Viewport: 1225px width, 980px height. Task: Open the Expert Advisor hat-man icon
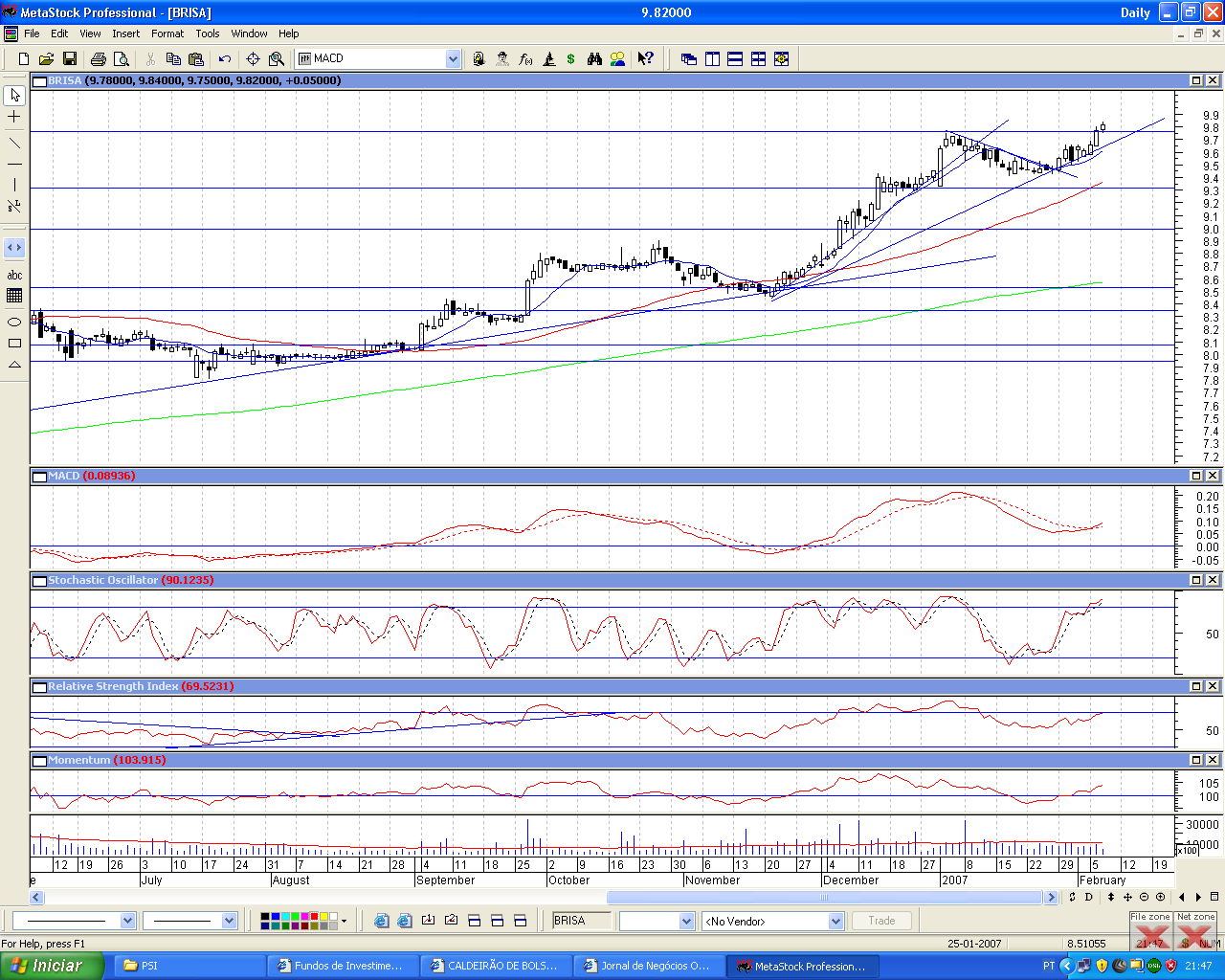(502, 59)
